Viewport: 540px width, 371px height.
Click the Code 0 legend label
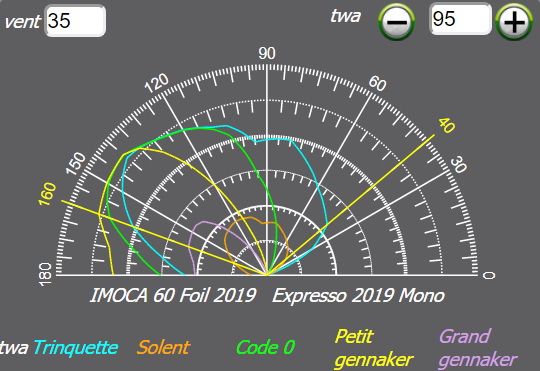[266, 347]
